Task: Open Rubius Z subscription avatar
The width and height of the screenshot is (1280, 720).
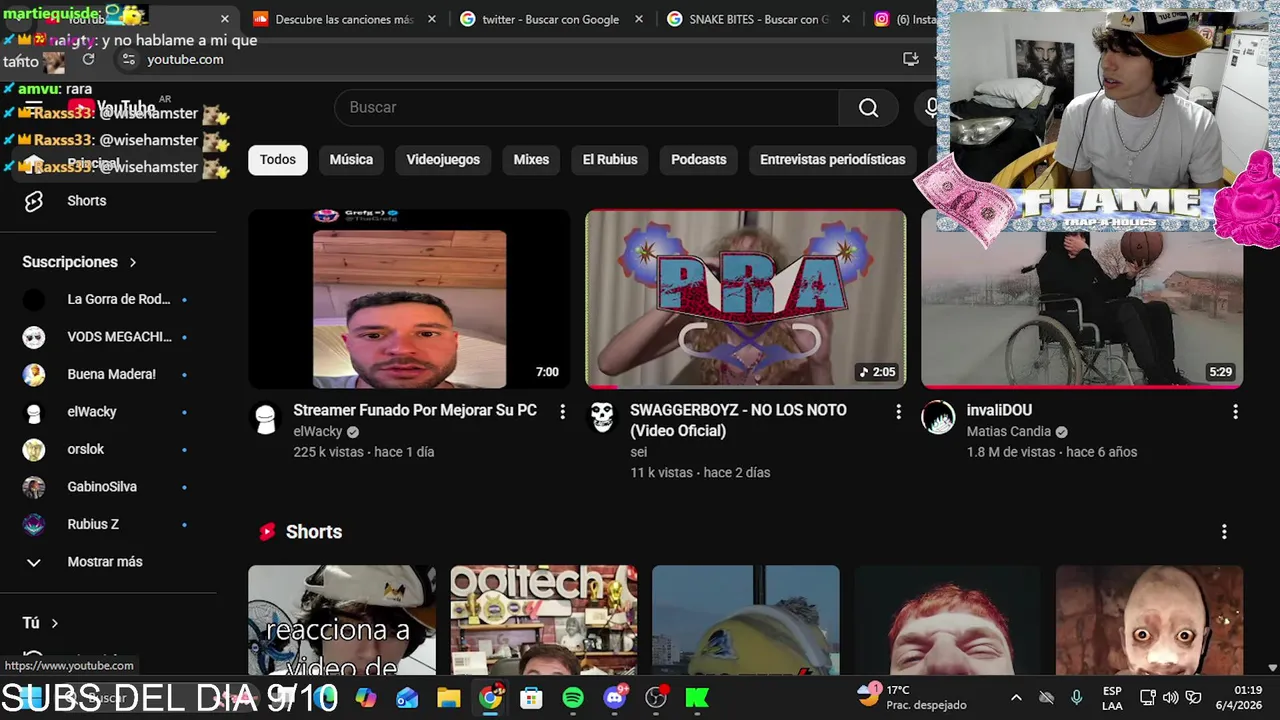Action: (34, 525)
